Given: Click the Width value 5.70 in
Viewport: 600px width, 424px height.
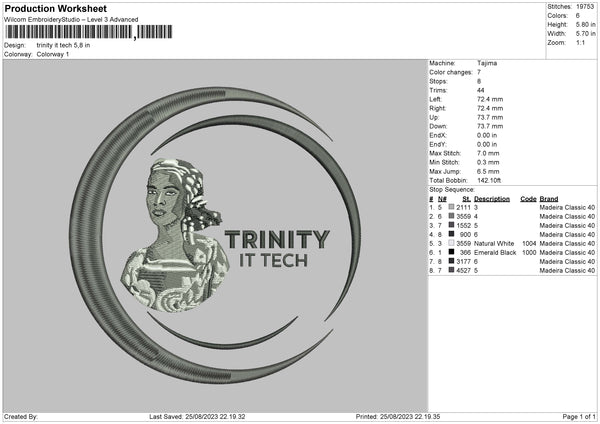Looking at the screenshot, I should pos(586,34).
